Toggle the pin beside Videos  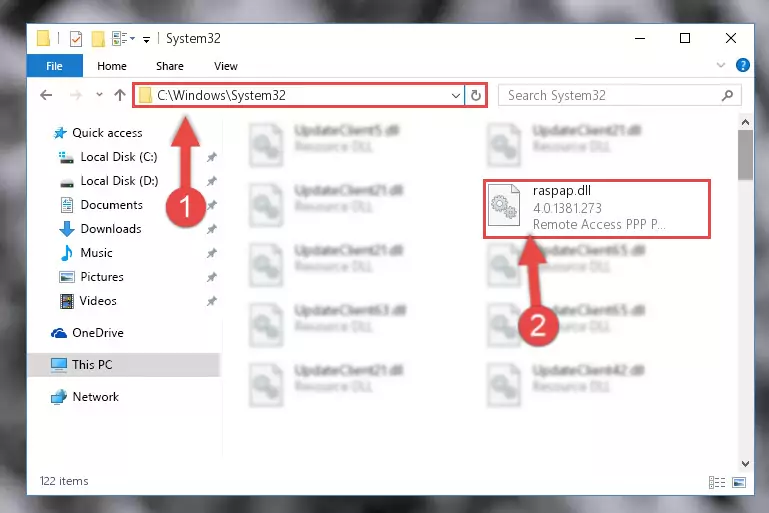click(x=211, y=301)
